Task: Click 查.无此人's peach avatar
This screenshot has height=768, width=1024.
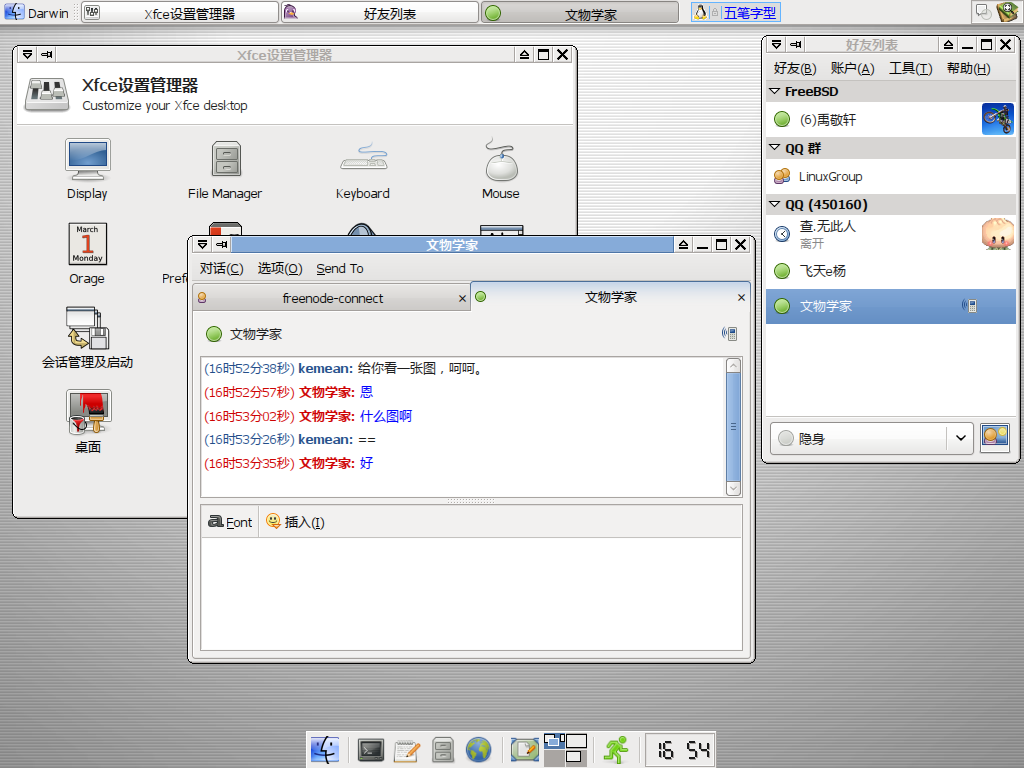Action: (x=998, y=234)
